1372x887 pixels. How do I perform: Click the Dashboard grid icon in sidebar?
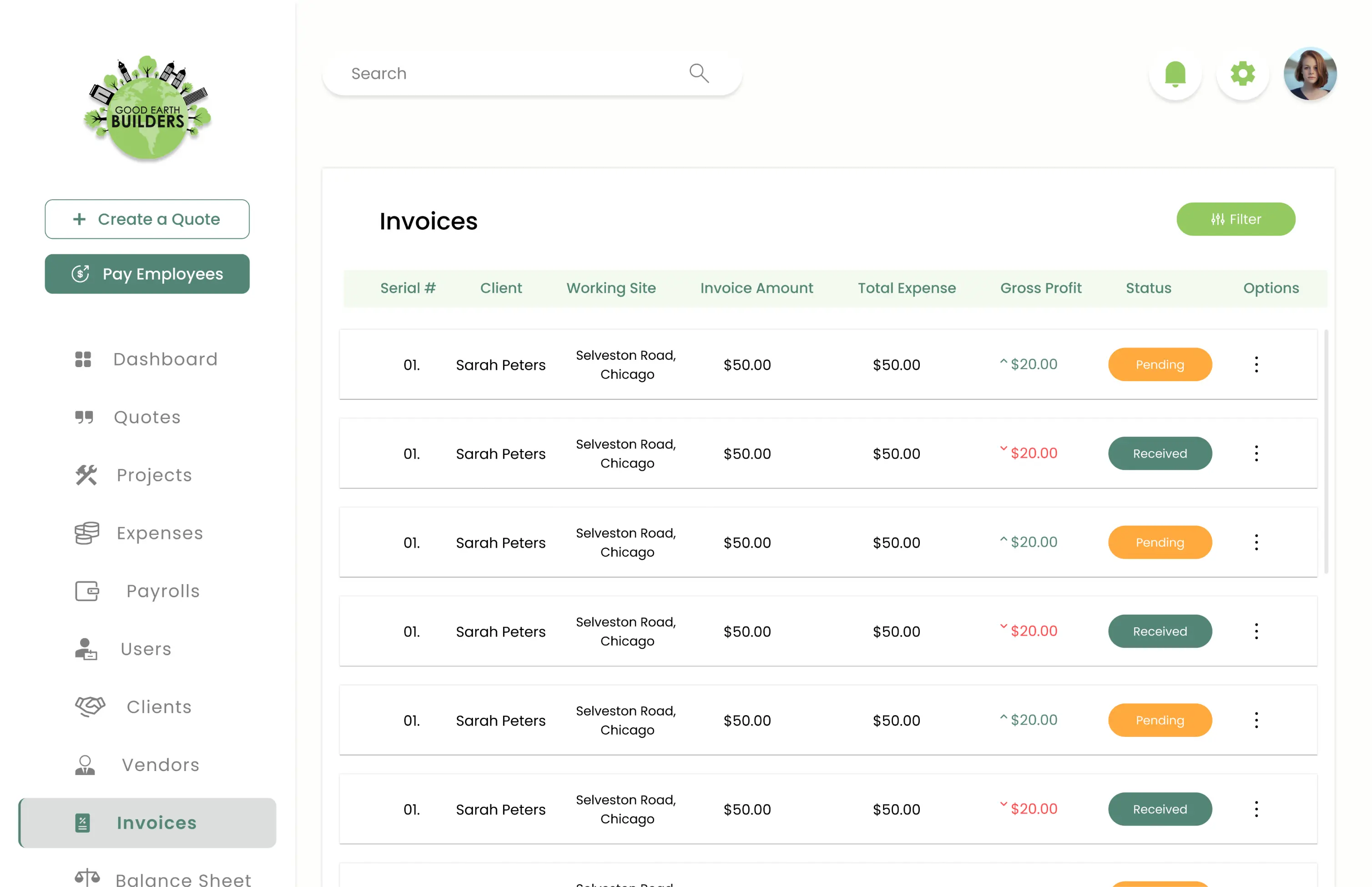[x=83, y=359]
